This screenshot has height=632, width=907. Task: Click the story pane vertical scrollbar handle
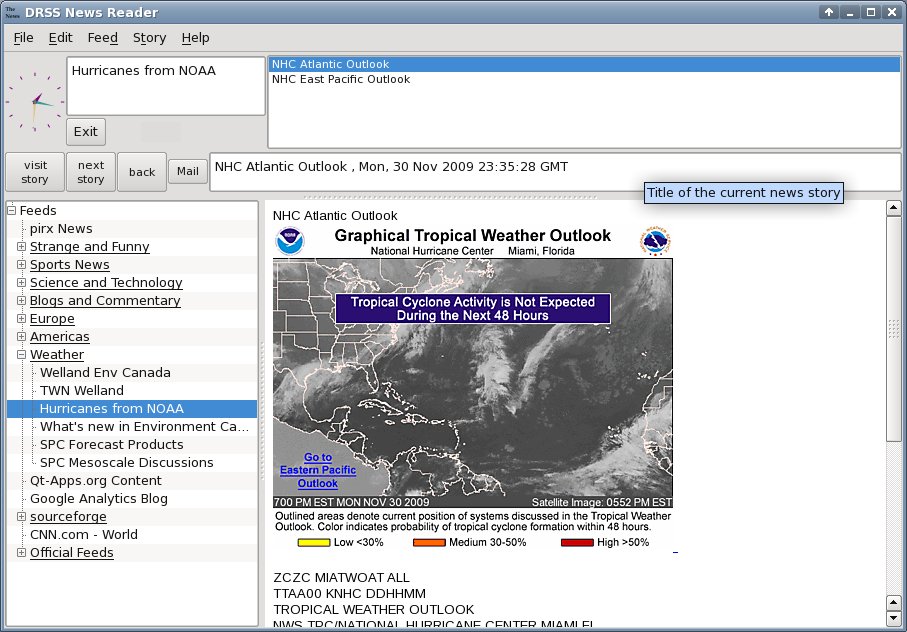click(x=893, y=329)
